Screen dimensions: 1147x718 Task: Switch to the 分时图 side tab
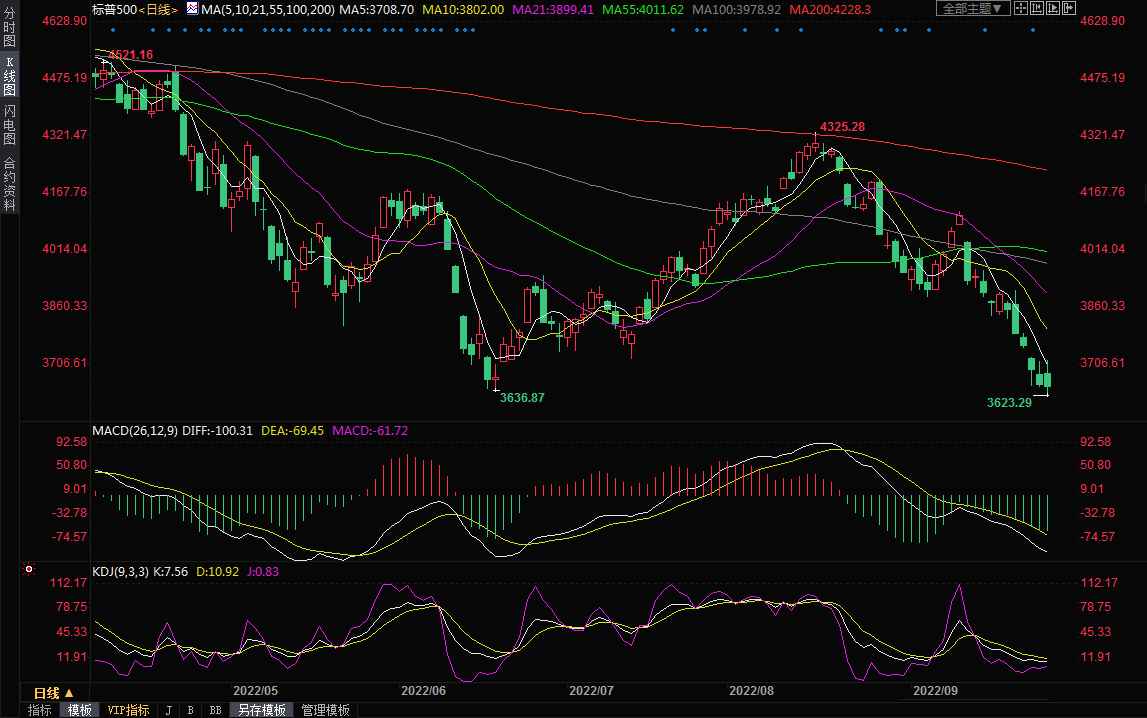coord(9,31)
